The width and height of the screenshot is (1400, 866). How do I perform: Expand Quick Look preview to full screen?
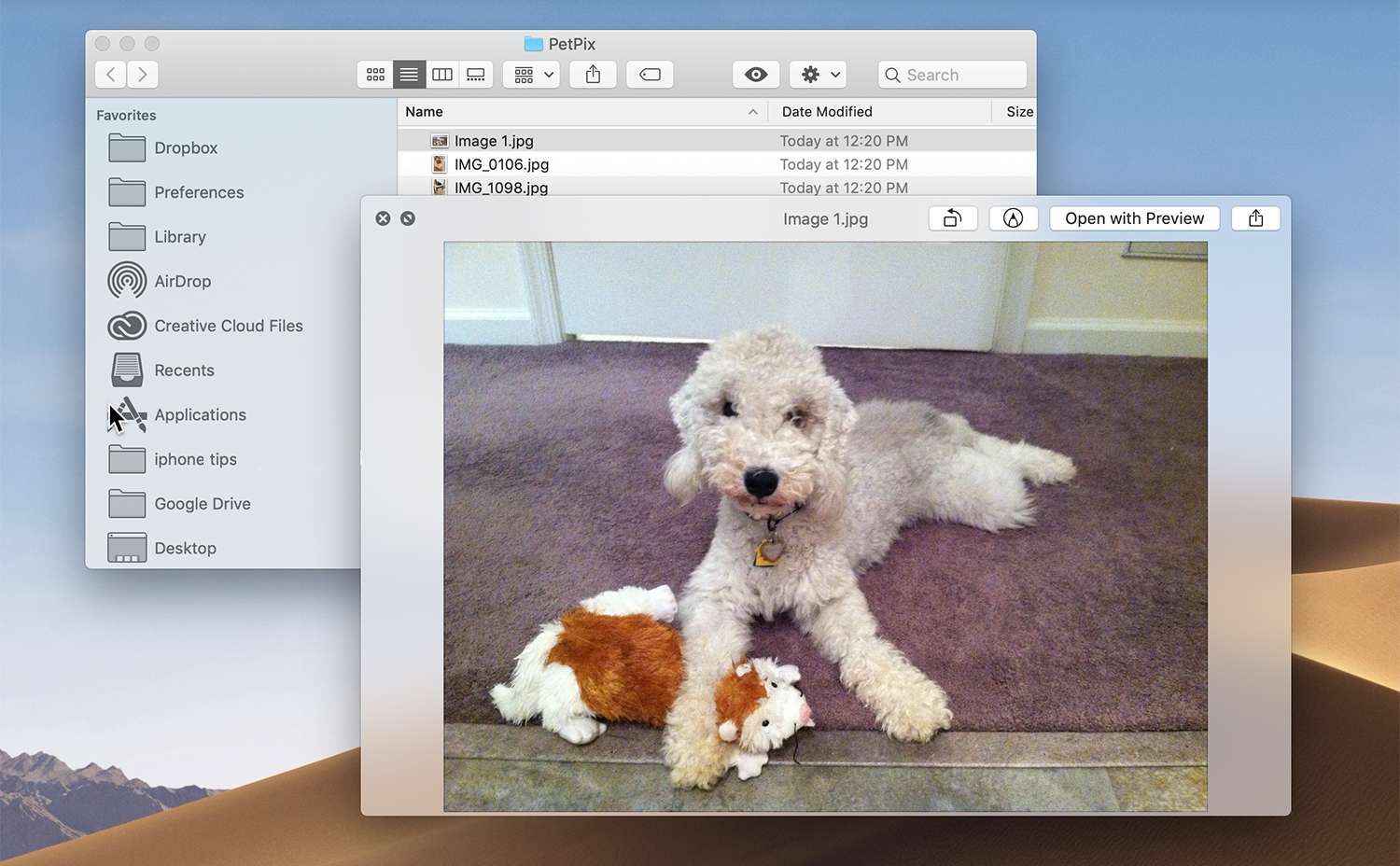408,218
